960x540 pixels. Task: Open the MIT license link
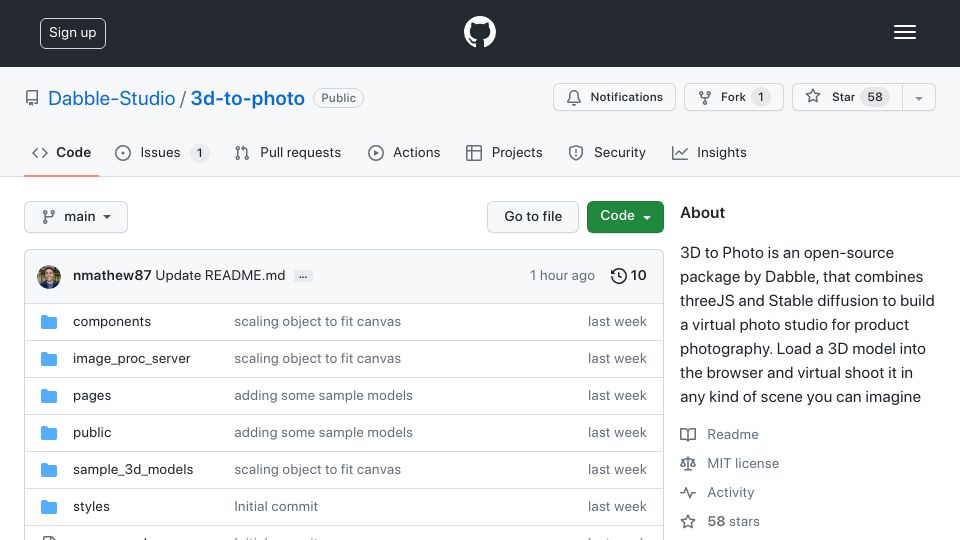click(x=743, y=463)
